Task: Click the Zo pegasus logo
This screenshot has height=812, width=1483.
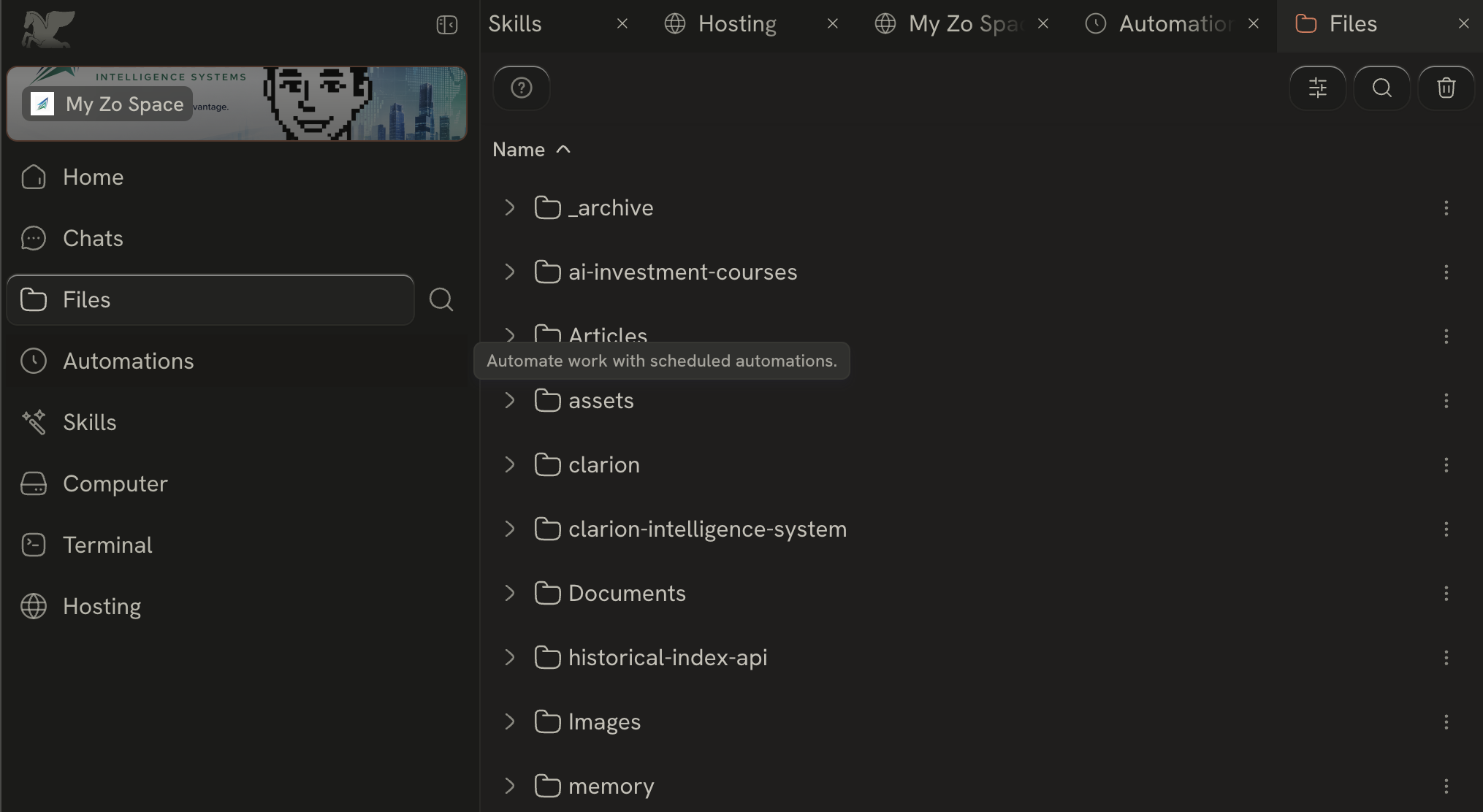Action: (47, 29)
